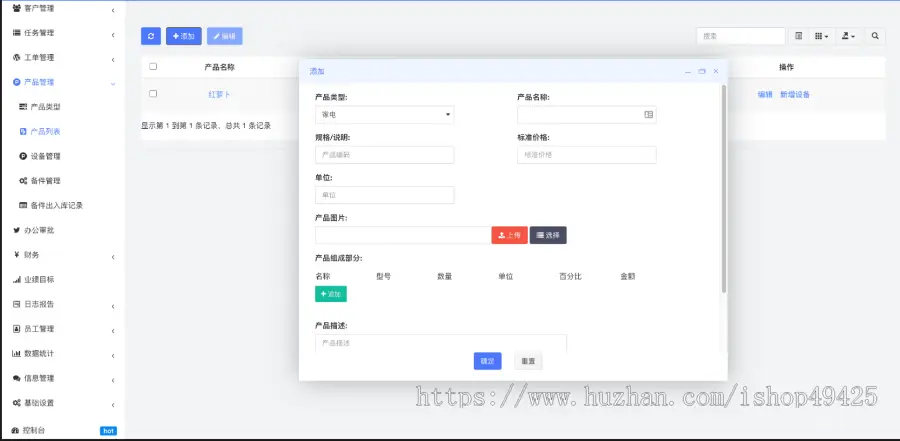Click the 标准价格 input field

[x=586, y=155]
